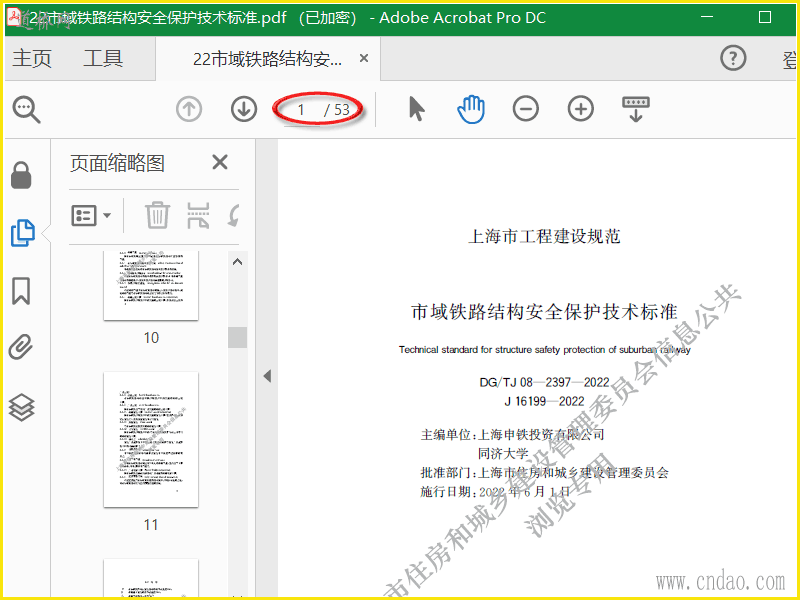View security lock settings panel

(21, 175)
